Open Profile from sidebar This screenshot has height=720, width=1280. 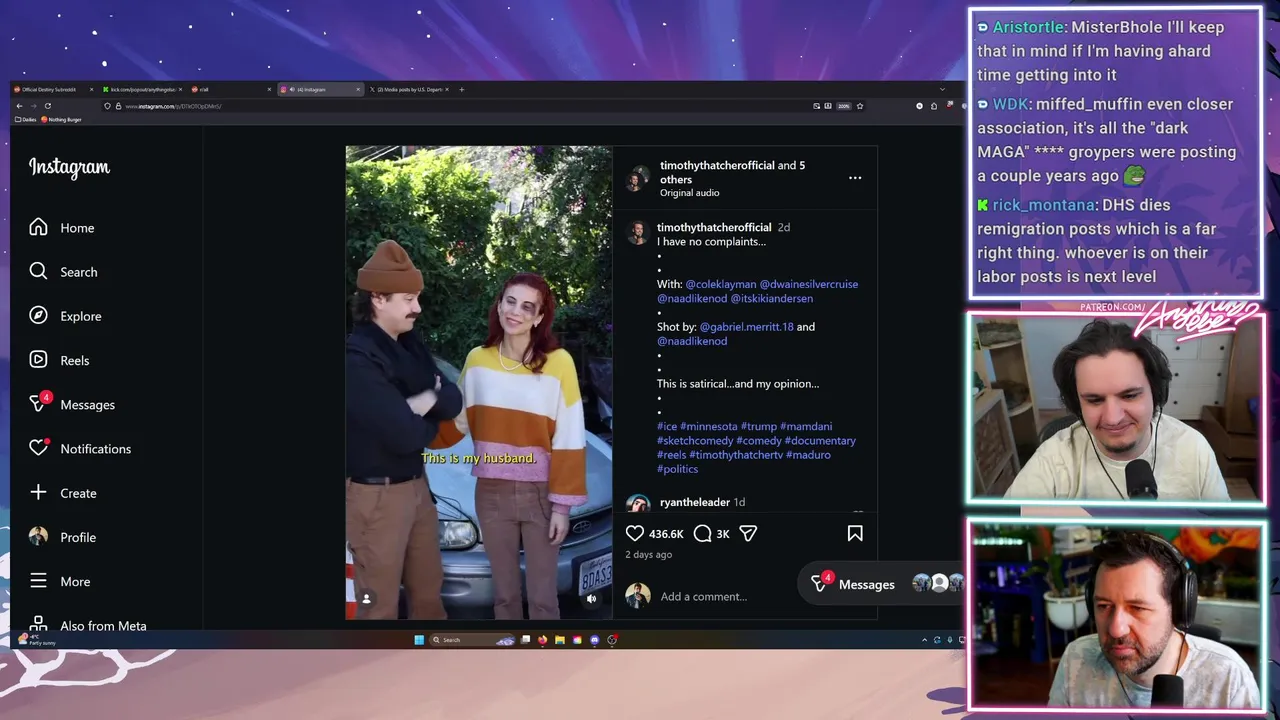tap(62, 537)
